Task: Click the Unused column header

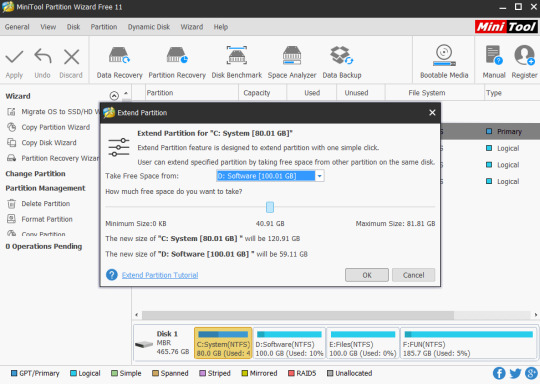Action: (360, 93)
